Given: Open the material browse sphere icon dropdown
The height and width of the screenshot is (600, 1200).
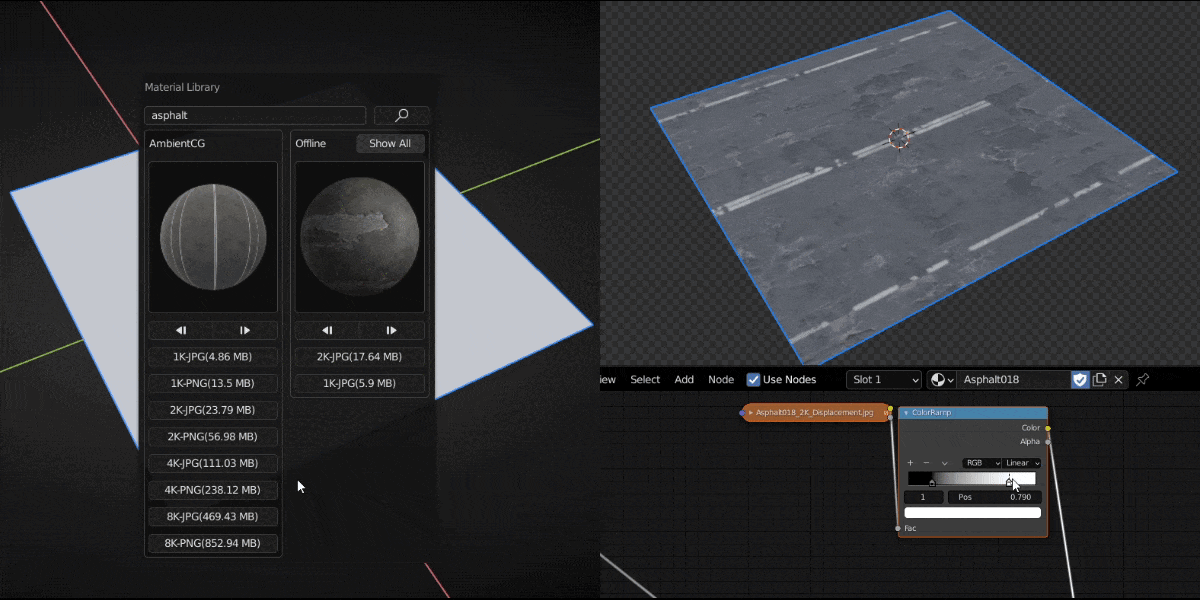Looking at the screenshot, I should click(941, 380).
